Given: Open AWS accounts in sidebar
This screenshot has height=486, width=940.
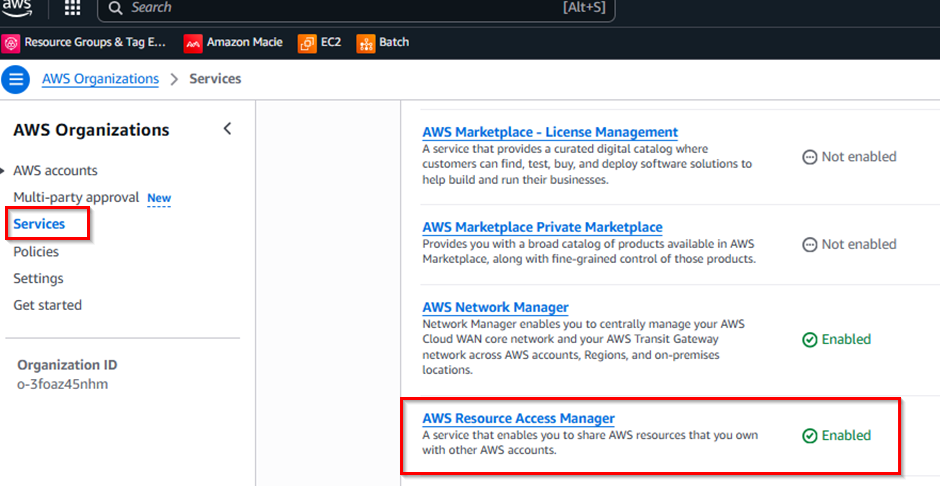Looking at the screenshot, I should click(55, 171).
